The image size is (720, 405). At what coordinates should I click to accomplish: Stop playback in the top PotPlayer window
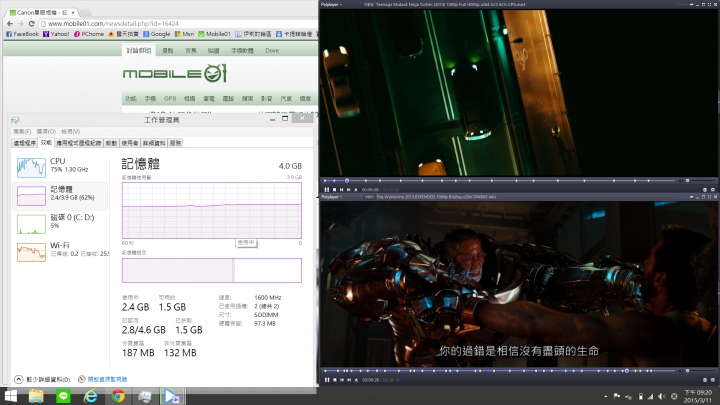click(334, 190)
